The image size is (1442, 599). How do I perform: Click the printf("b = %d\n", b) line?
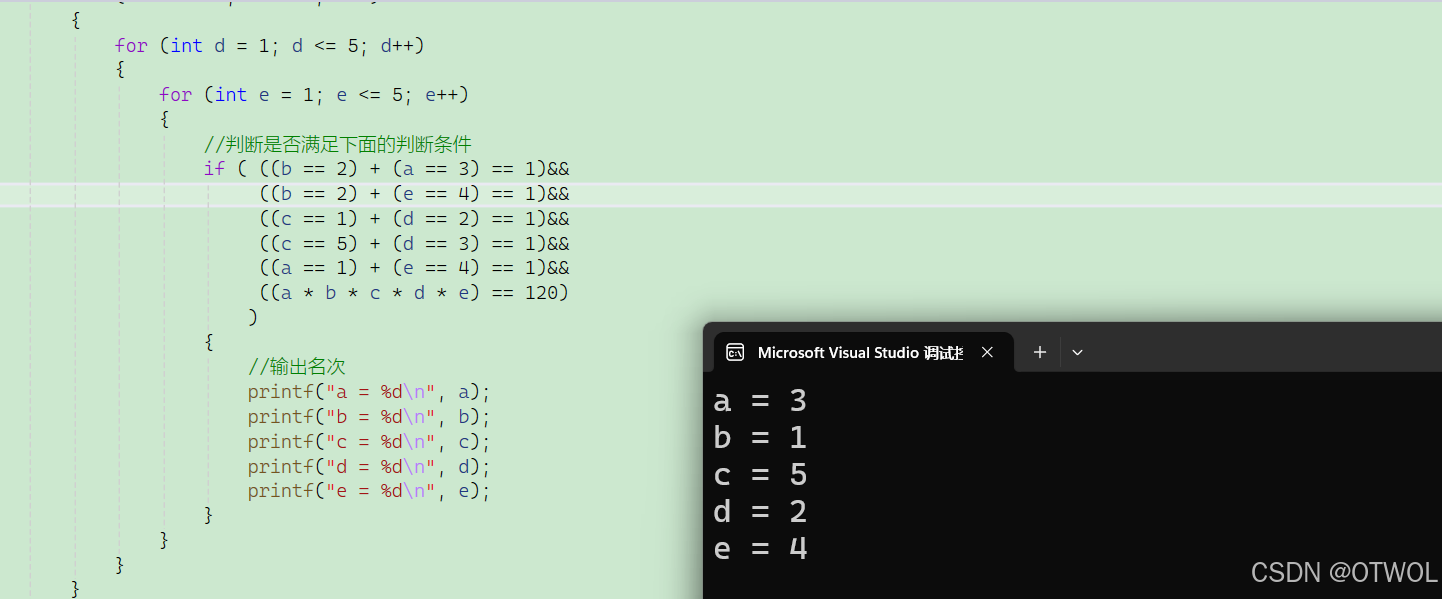369,416
